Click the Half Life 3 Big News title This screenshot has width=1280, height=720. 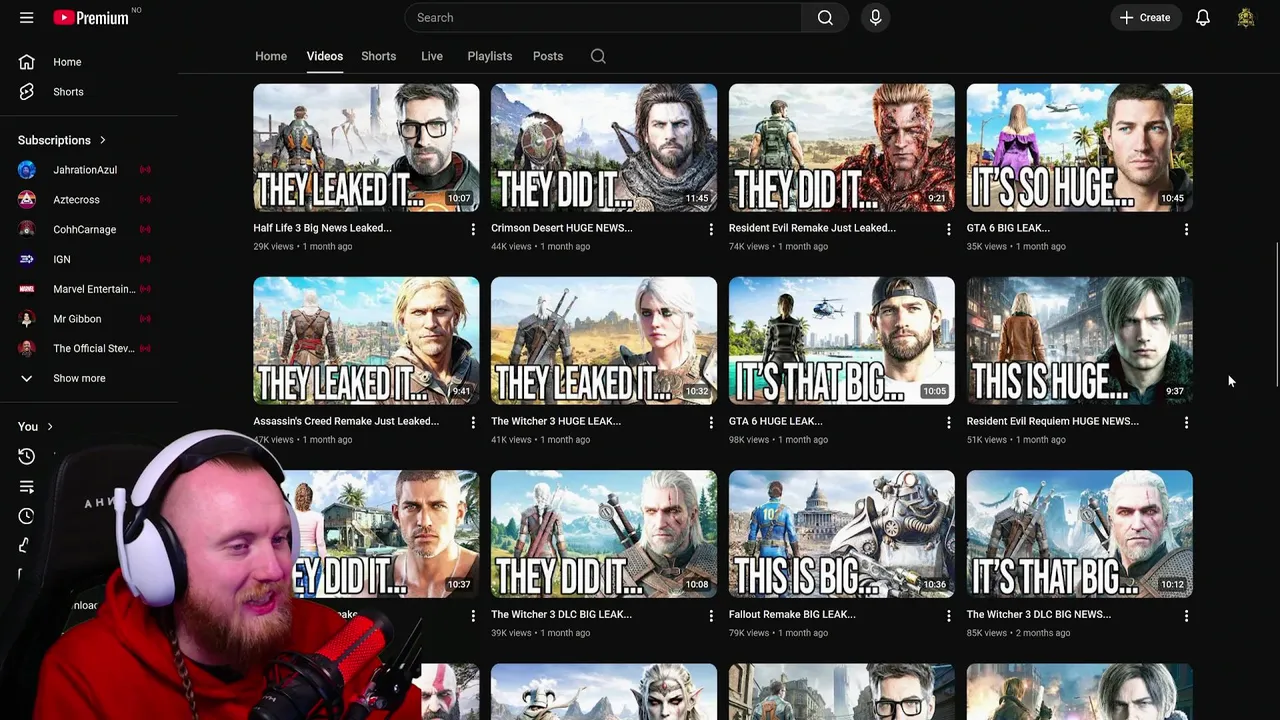322,228
